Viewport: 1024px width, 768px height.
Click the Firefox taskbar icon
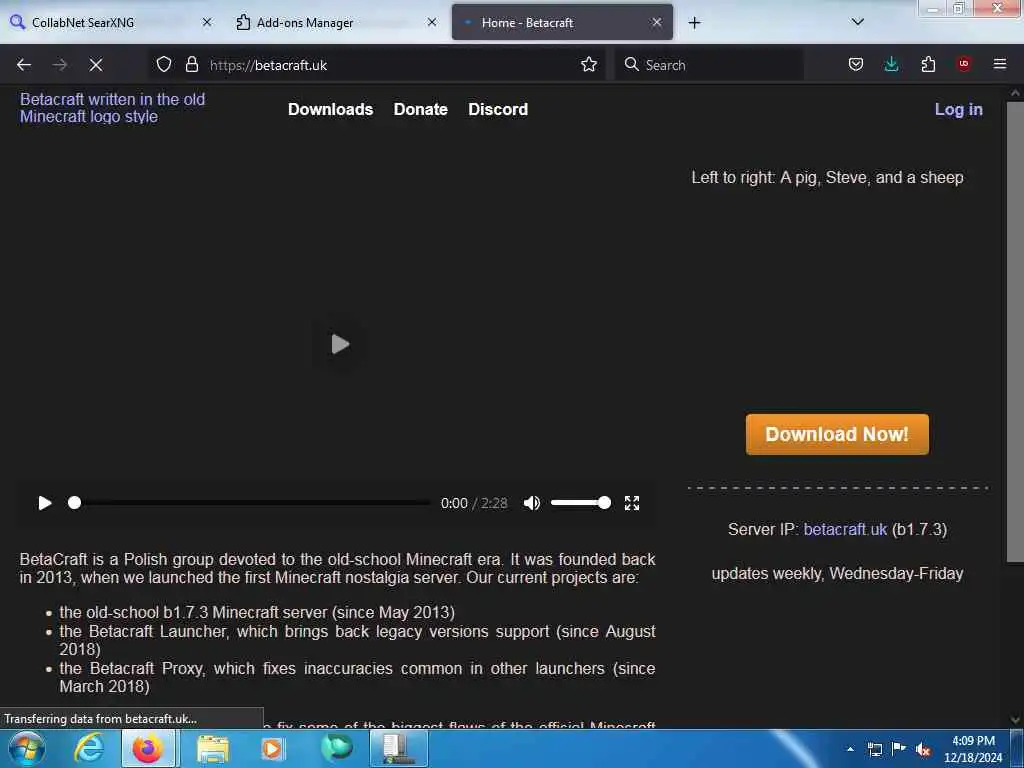coord(148,748)
